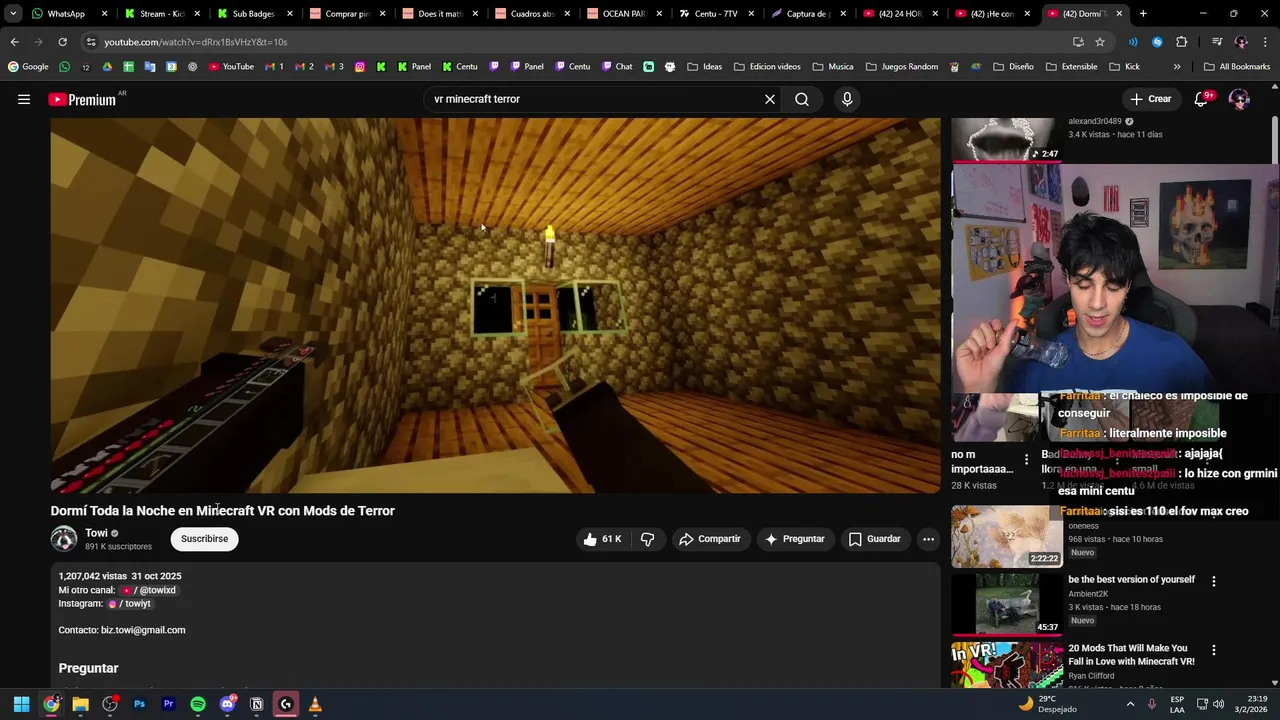
Task: Switch to the Centu - 7TV tab
Action: pos(715,14)
